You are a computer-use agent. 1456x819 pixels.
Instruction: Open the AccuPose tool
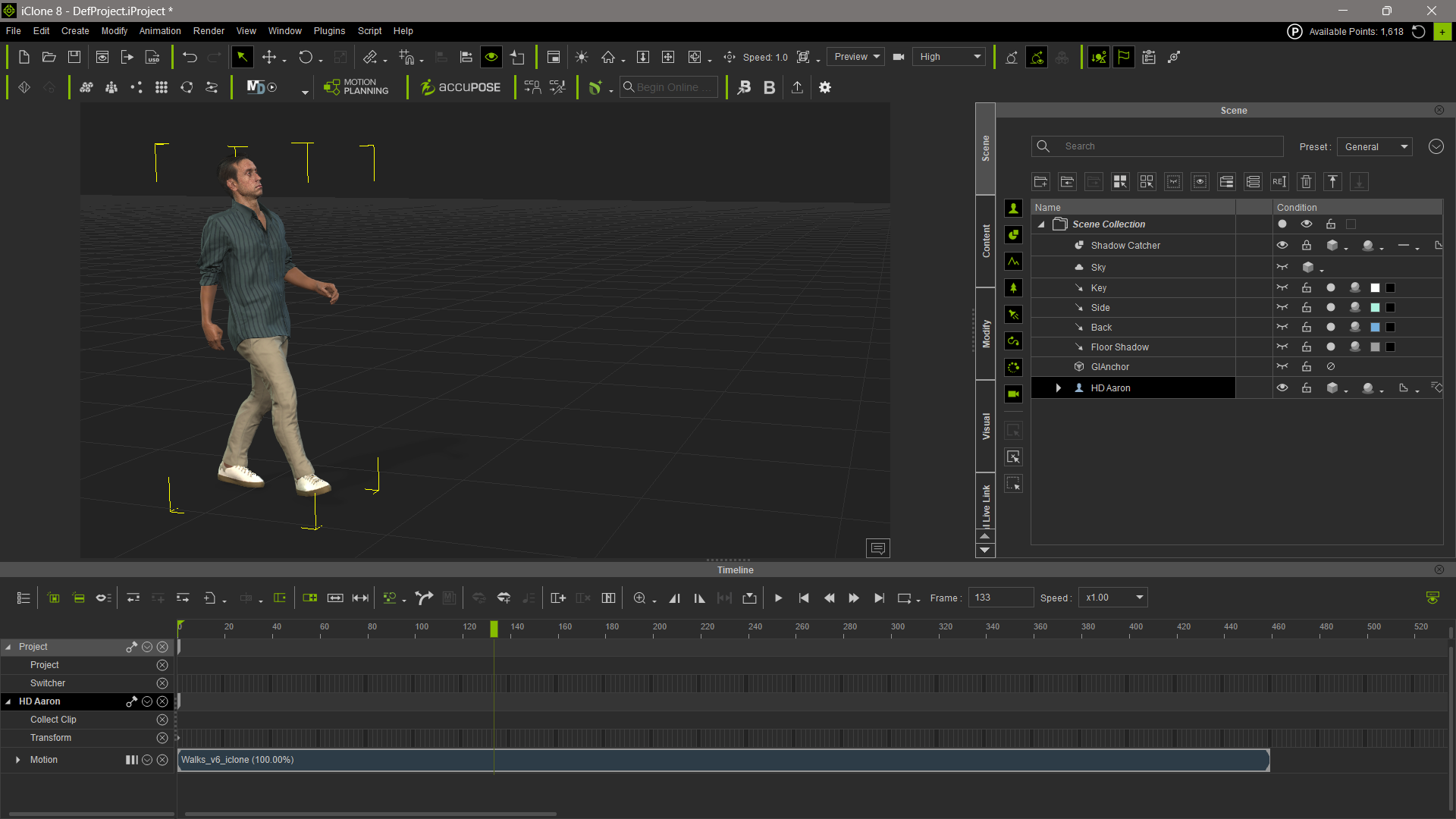(x=460, y=87)
